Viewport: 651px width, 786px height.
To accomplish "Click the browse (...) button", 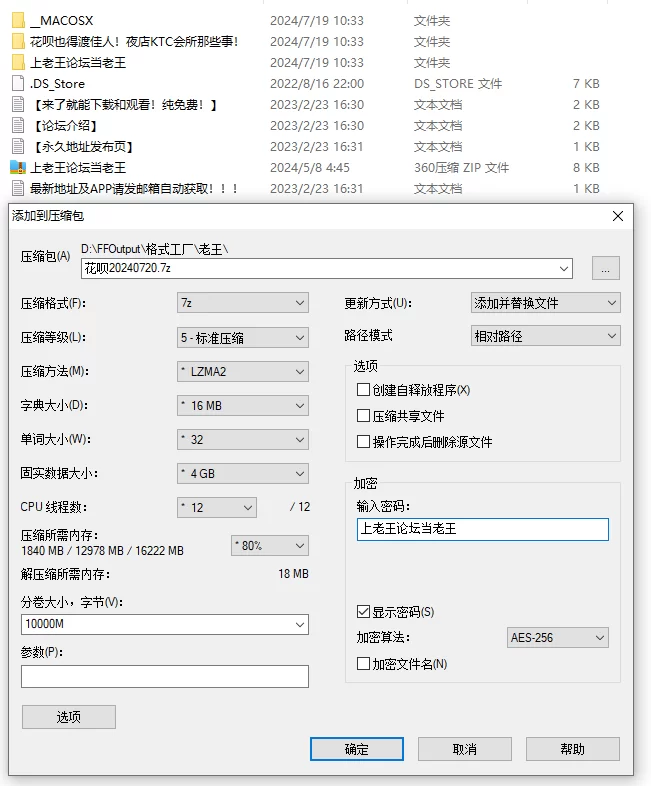I will (605, 268).
